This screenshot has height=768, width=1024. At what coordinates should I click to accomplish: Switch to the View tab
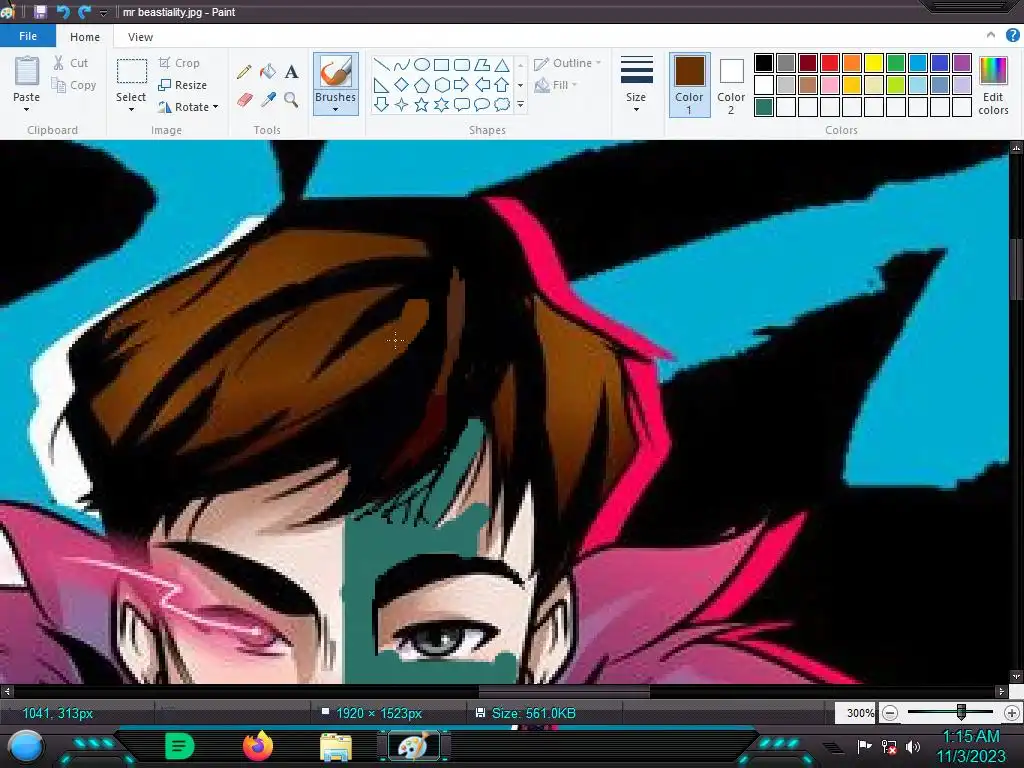point(140,37)
